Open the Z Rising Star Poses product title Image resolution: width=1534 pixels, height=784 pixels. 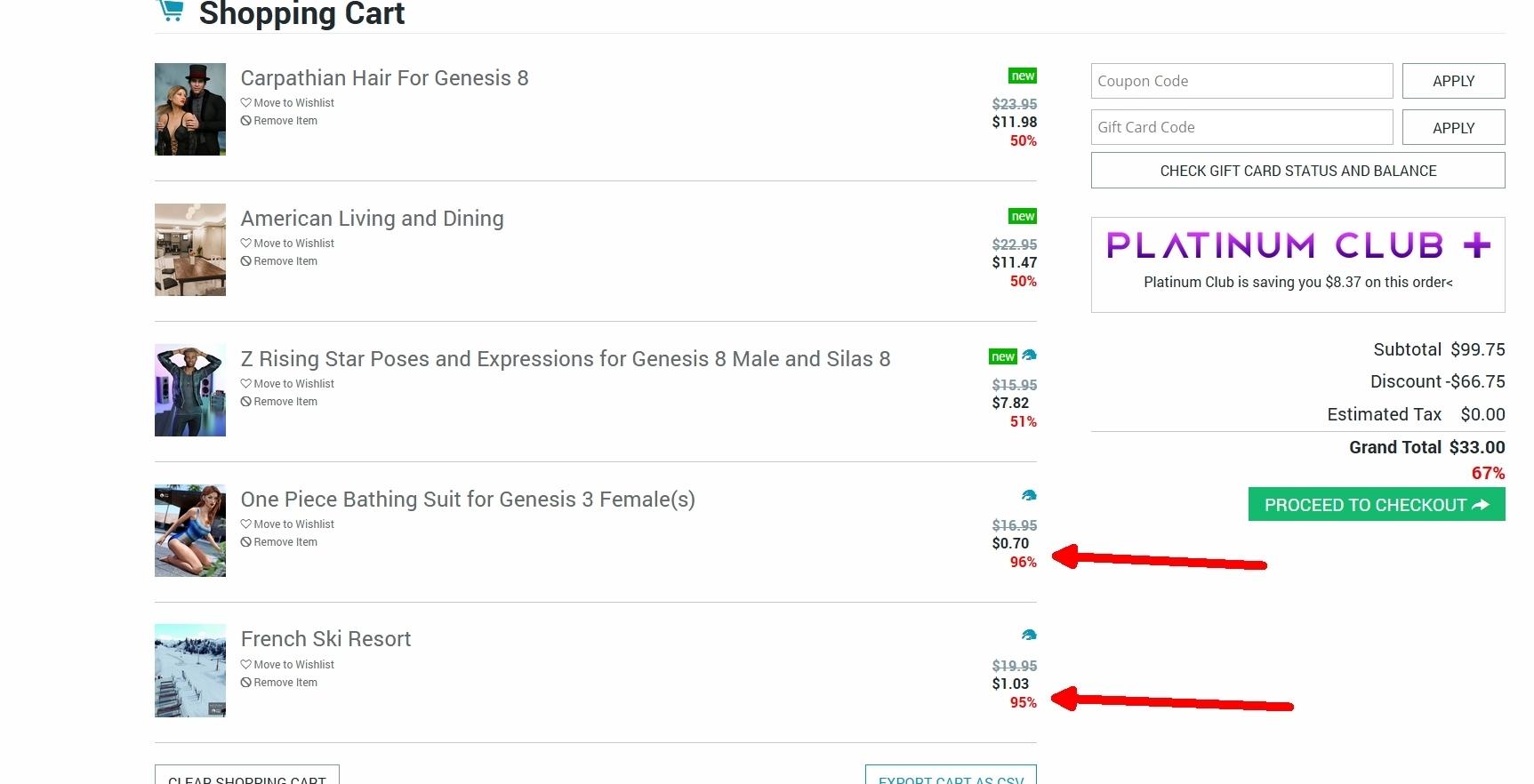tap(565, 359)
